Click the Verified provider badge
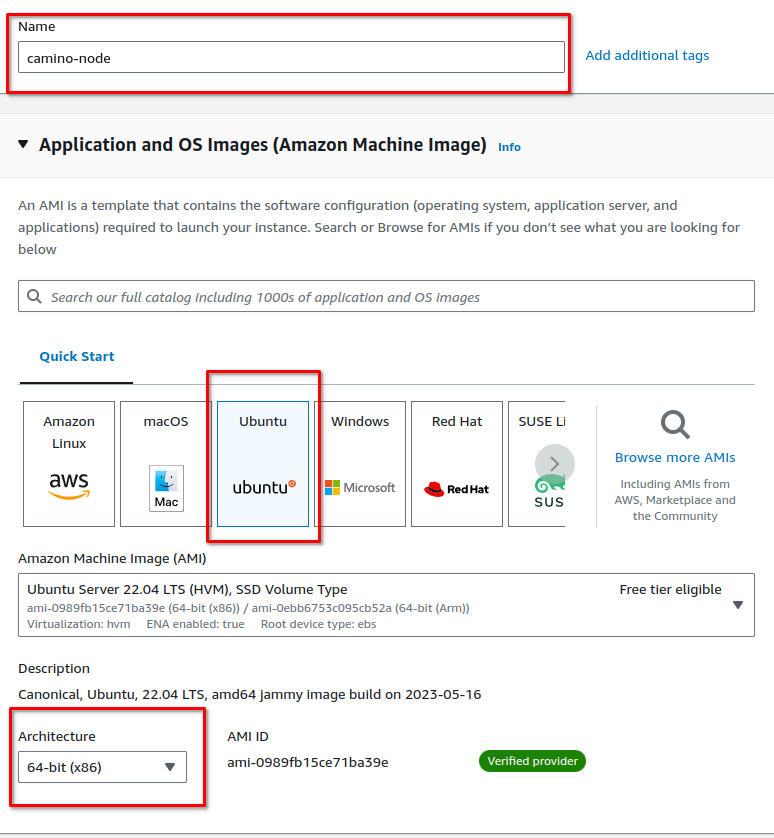Screen dimensions: 774x838 (532, 761)
